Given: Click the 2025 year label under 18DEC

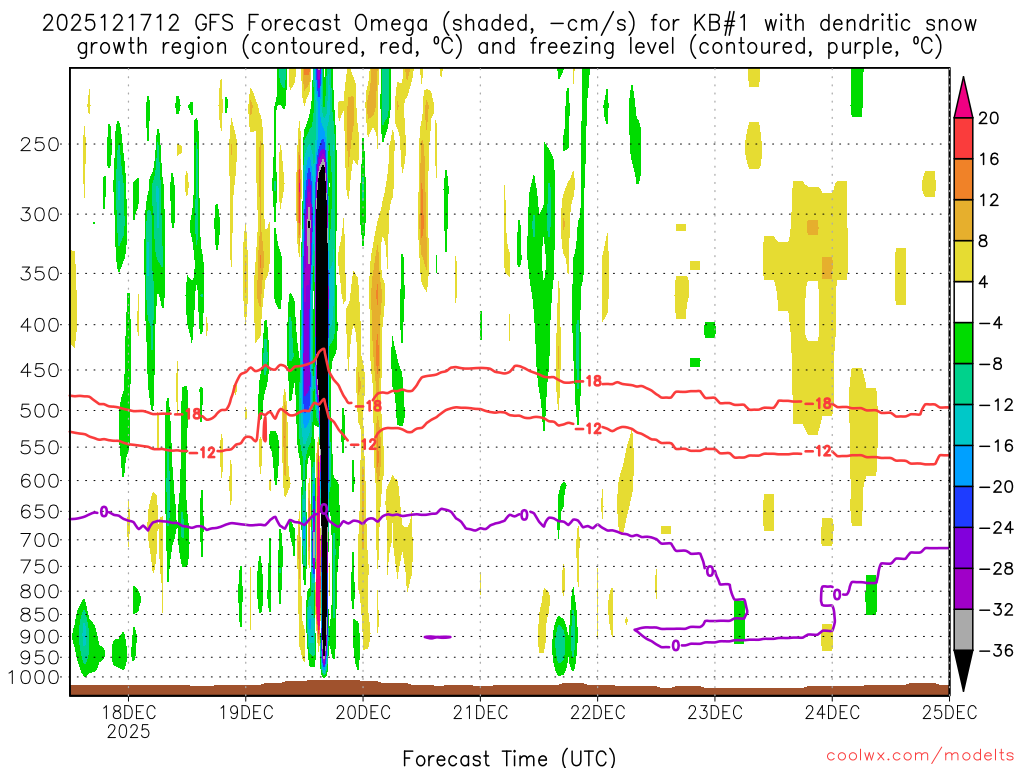Looking at the screenshot, I should point(129,731).
